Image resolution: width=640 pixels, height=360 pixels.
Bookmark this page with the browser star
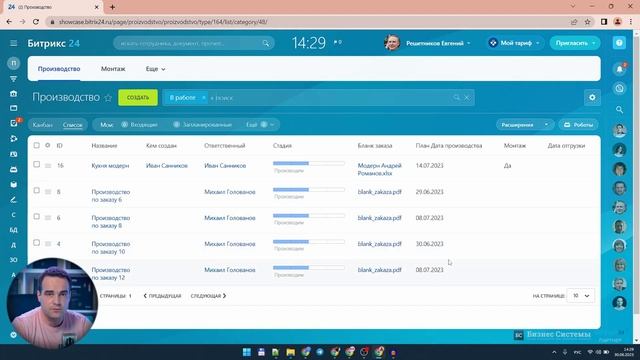pos(587,22)
